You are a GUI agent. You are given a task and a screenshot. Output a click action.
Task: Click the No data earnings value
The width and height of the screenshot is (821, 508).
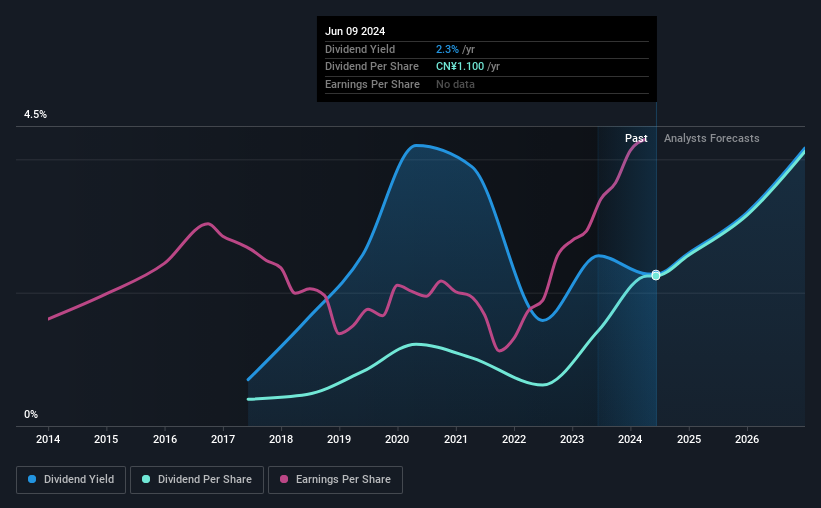[x=456, y=84]
